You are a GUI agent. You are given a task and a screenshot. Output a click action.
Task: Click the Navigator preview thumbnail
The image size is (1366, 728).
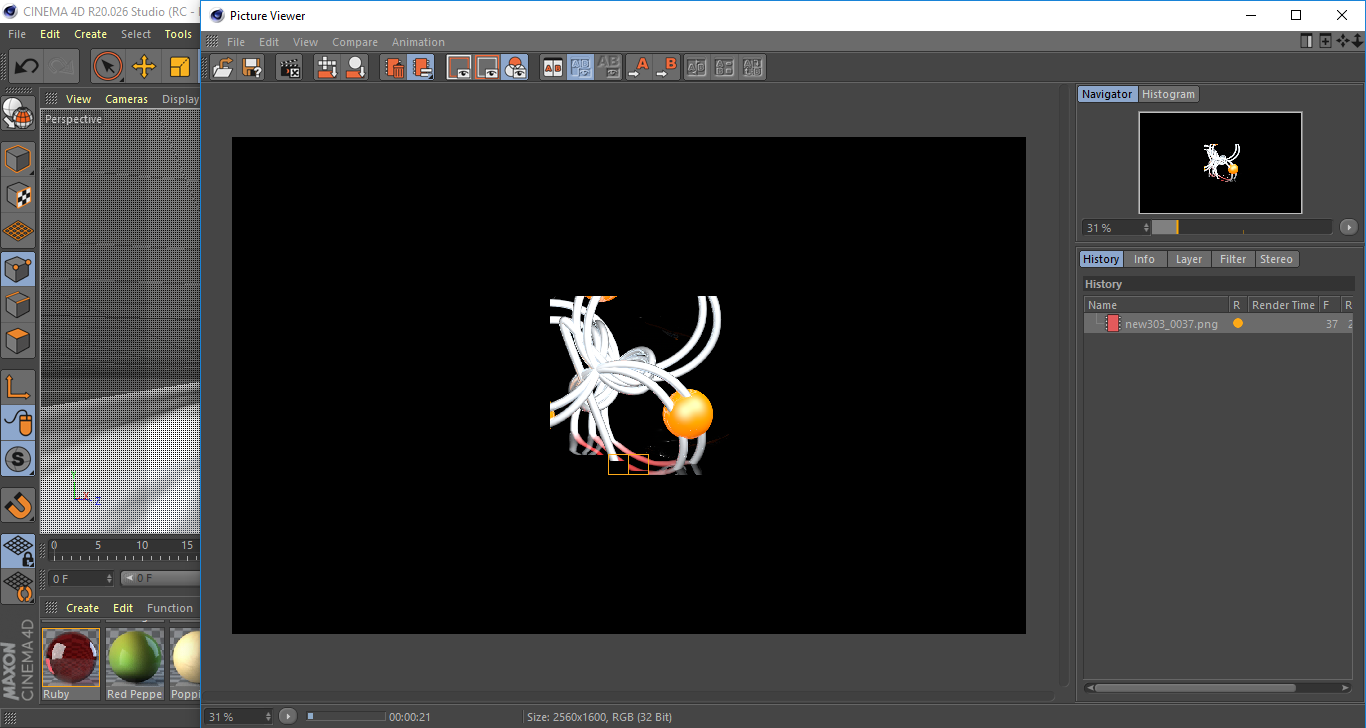click(x=1220, y=162)
